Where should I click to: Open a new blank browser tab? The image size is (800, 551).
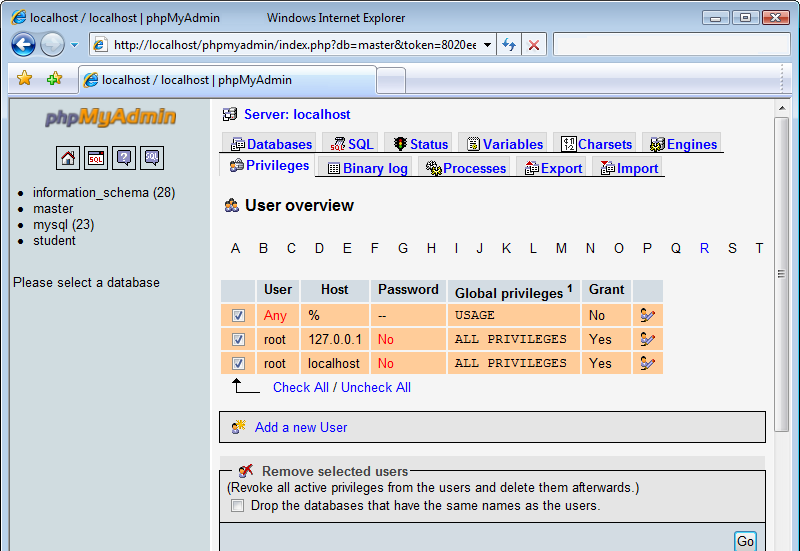pyautogui.click(x=391, y=81)
